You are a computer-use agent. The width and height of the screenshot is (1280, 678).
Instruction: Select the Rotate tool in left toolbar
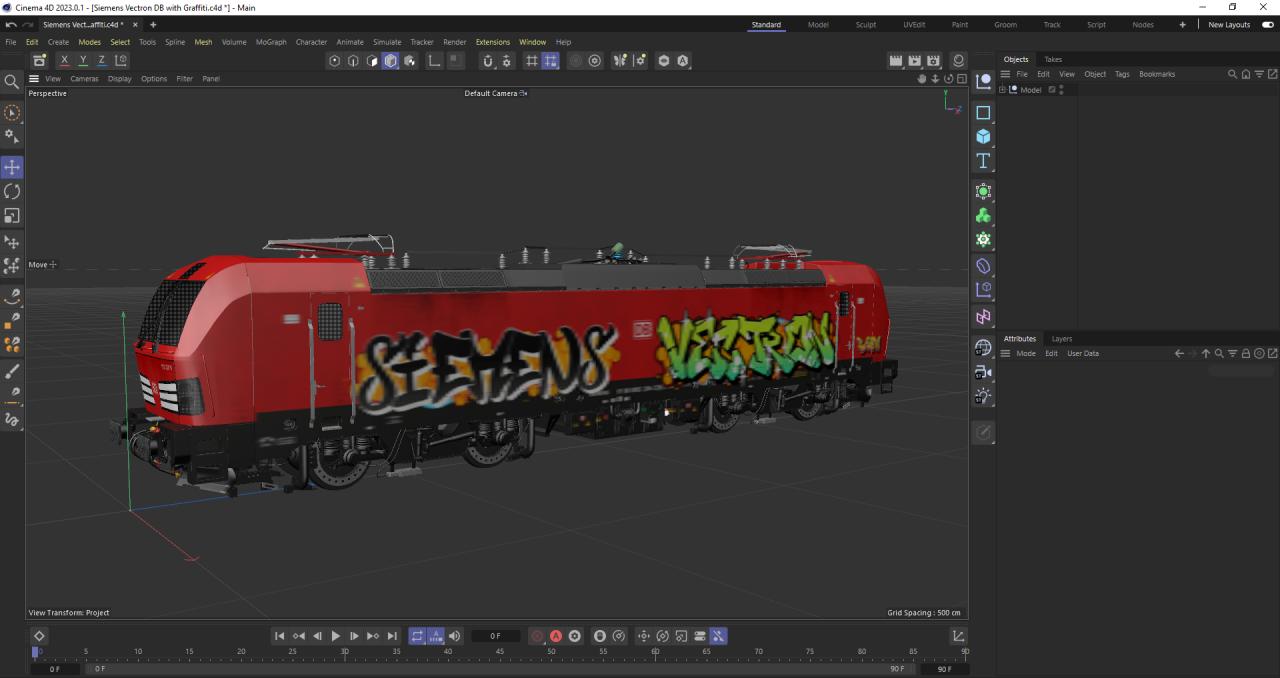12,191
